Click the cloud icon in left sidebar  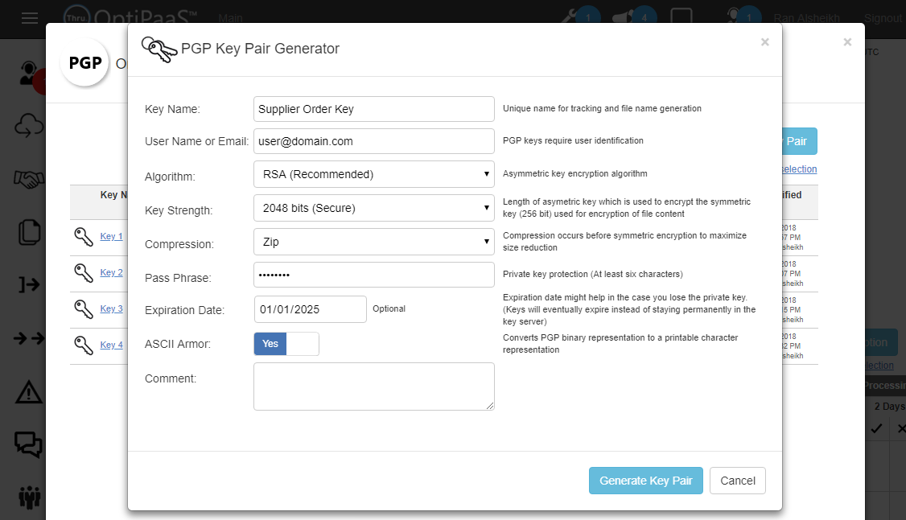pos(28,125)
